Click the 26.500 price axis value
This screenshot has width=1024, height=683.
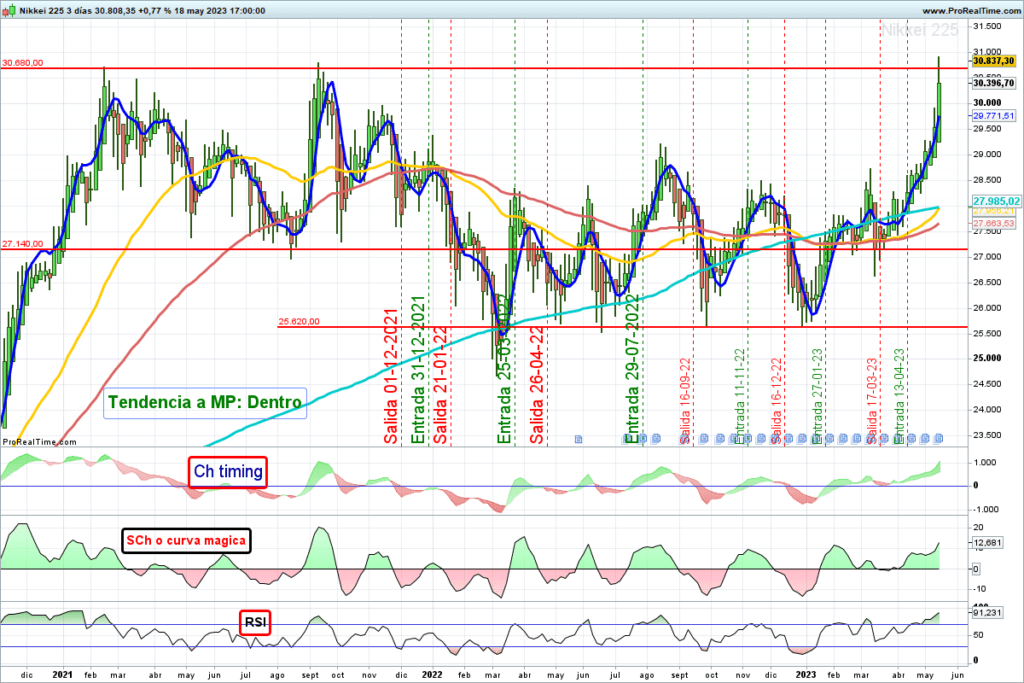click(x=987, y=282)
